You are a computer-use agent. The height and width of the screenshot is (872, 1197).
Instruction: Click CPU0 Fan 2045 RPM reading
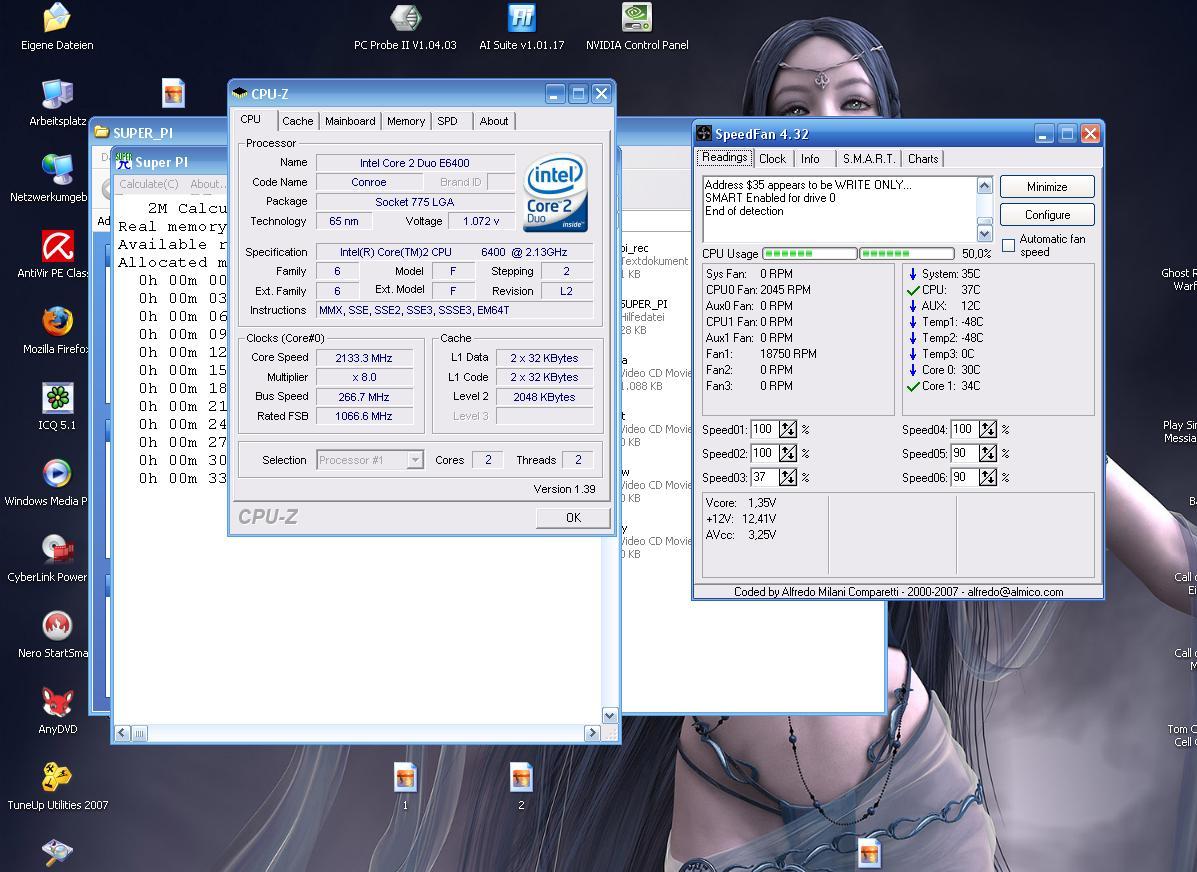pyautogui.click(x=758, y=289)
